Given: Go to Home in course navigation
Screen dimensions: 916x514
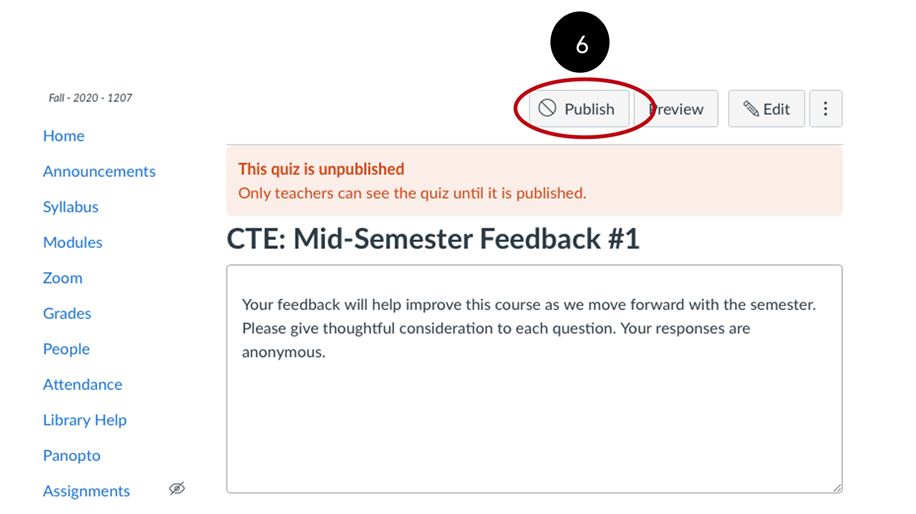Looking at the screenshot, I should 63,136.
